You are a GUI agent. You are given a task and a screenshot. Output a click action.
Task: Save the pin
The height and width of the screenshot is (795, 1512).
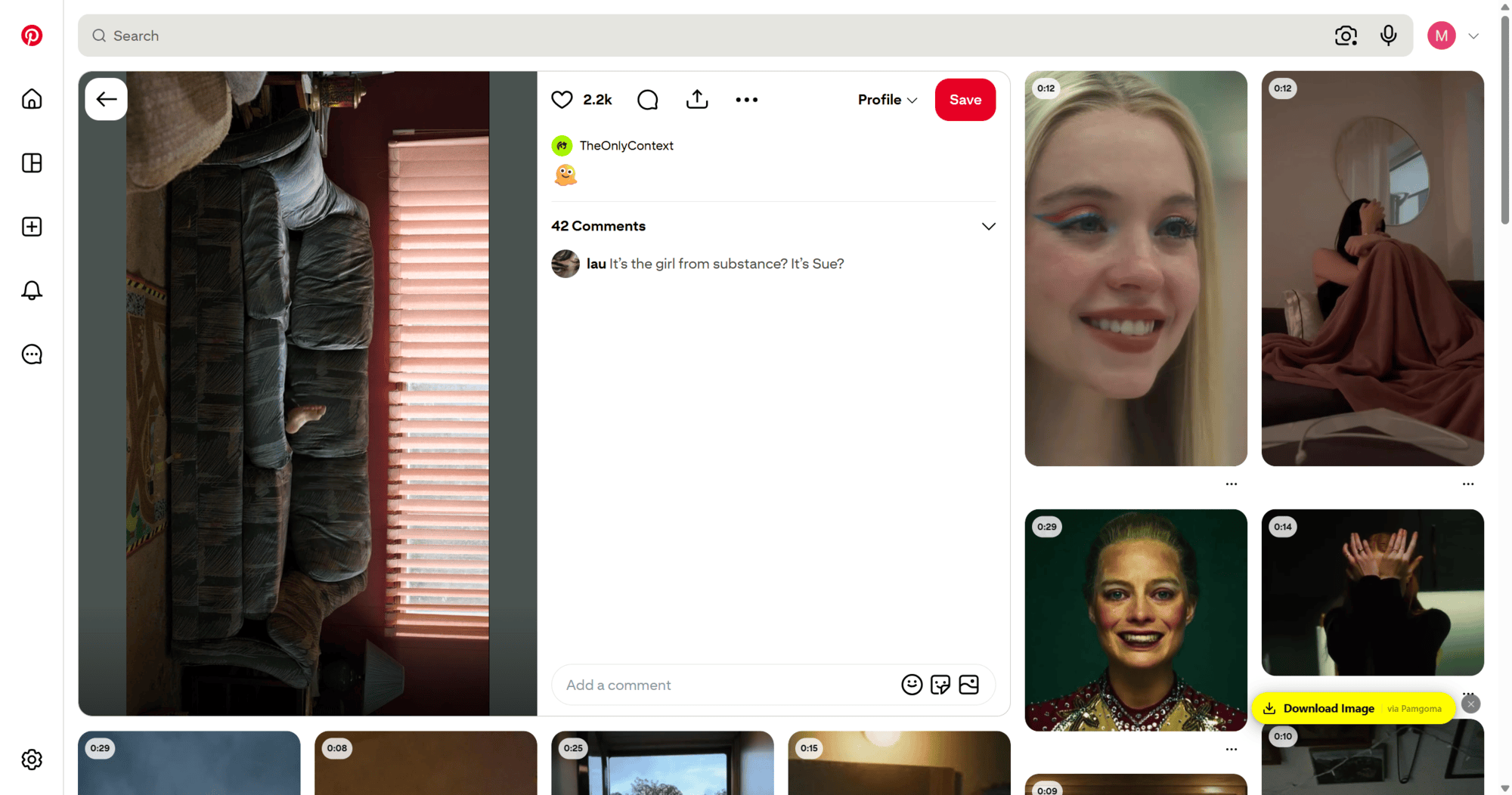(965, 100)
